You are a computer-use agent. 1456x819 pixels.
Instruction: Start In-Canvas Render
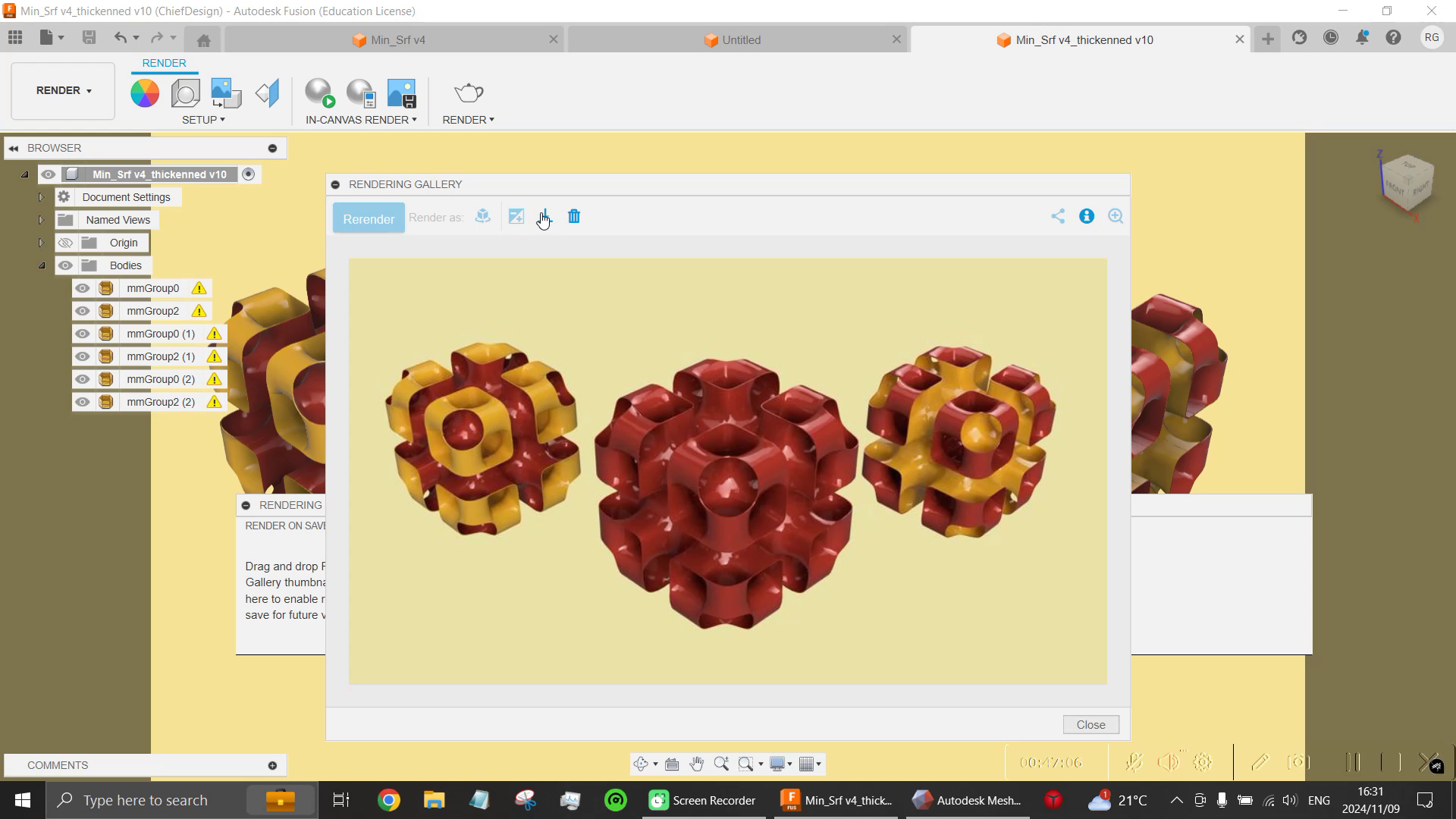point(320,93)
